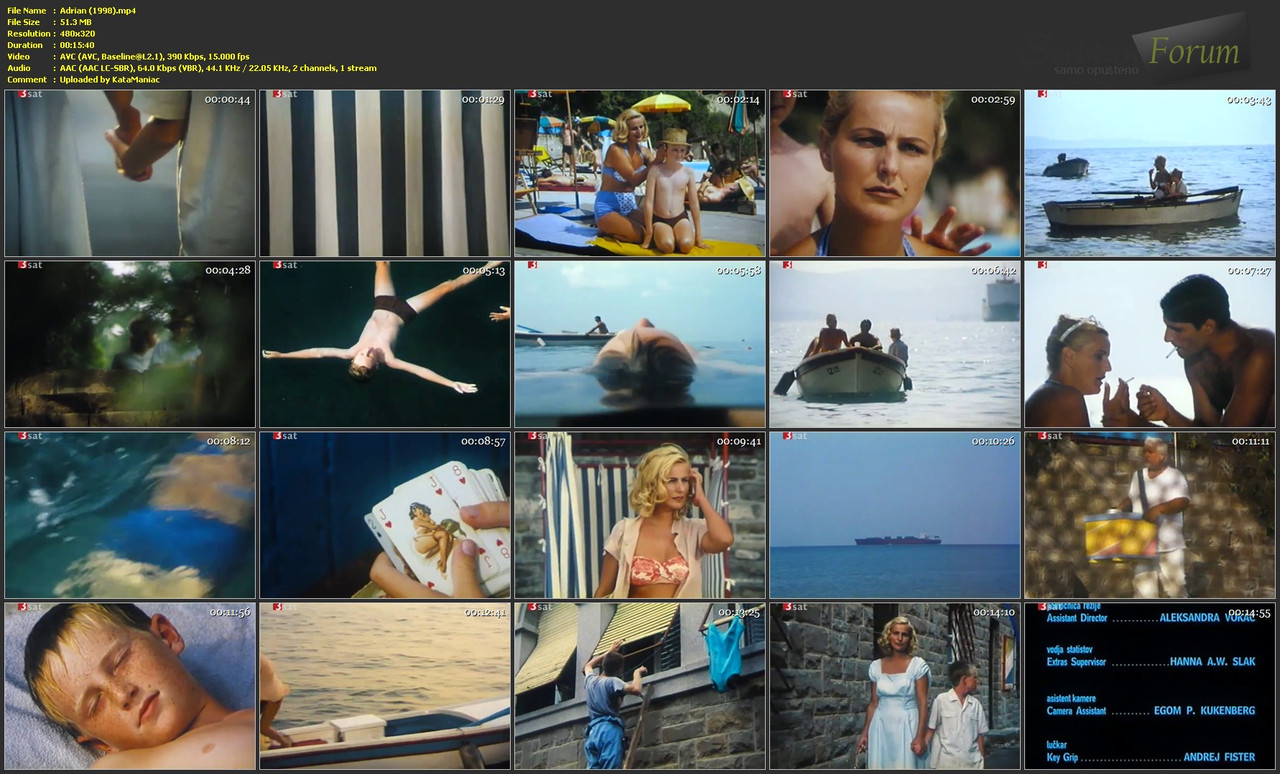Select the sleeping boy thumbnail at 00:11:56
This screenshot has height=774, width=1280.
130,686
